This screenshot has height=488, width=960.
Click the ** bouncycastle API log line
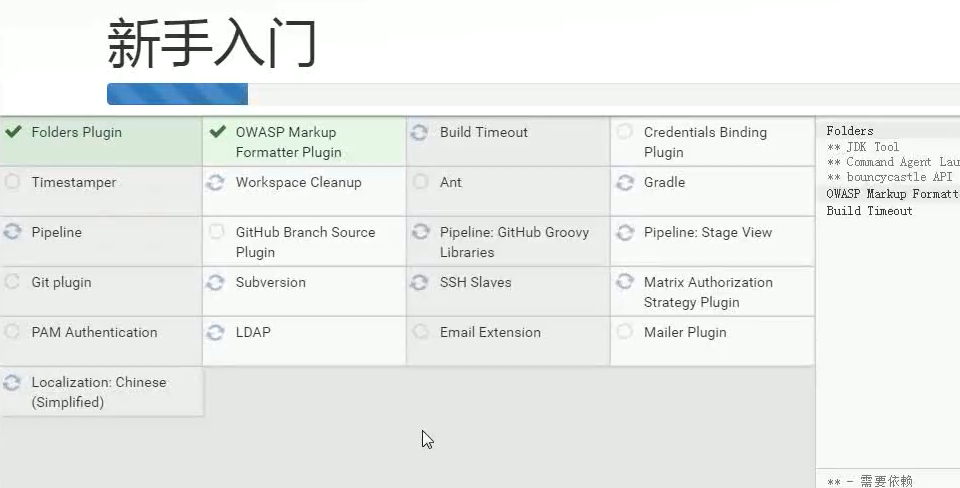click(x=889, y=177)
